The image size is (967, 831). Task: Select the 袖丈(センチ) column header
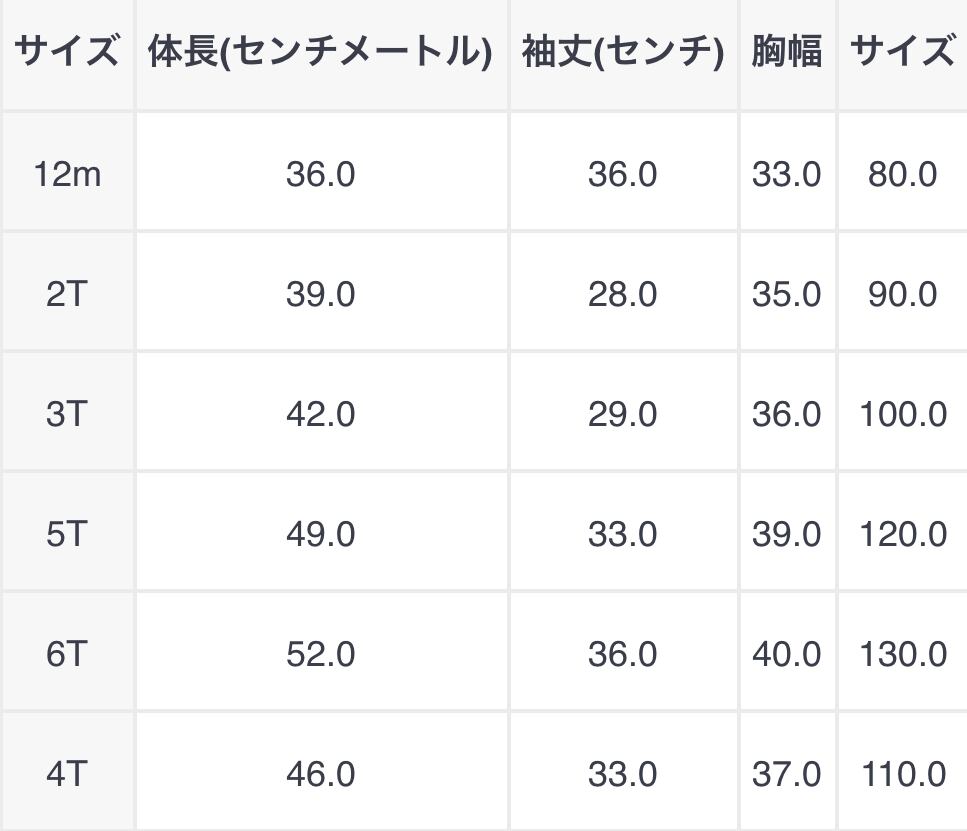click(622, 52)
